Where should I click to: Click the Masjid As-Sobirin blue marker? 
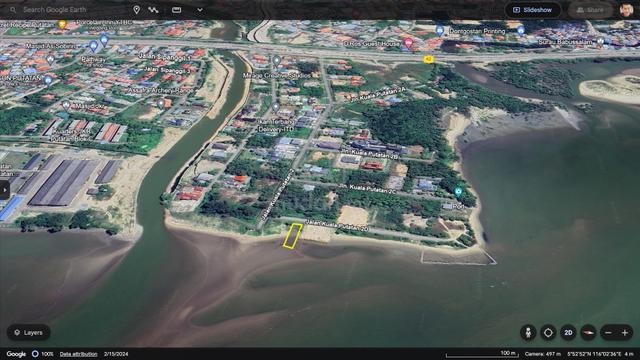point(93,46)
